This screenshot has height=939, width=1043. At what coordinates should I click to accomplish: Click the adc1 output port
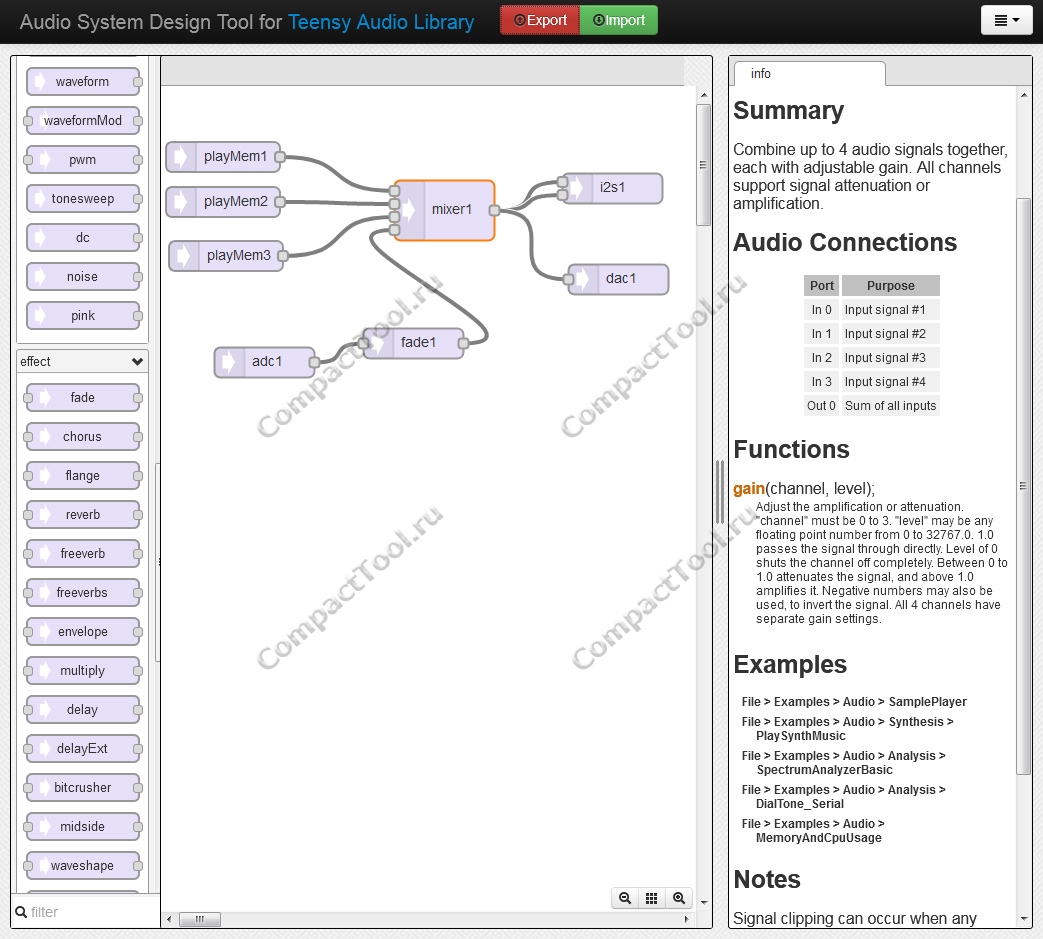(x=315, y=362)
